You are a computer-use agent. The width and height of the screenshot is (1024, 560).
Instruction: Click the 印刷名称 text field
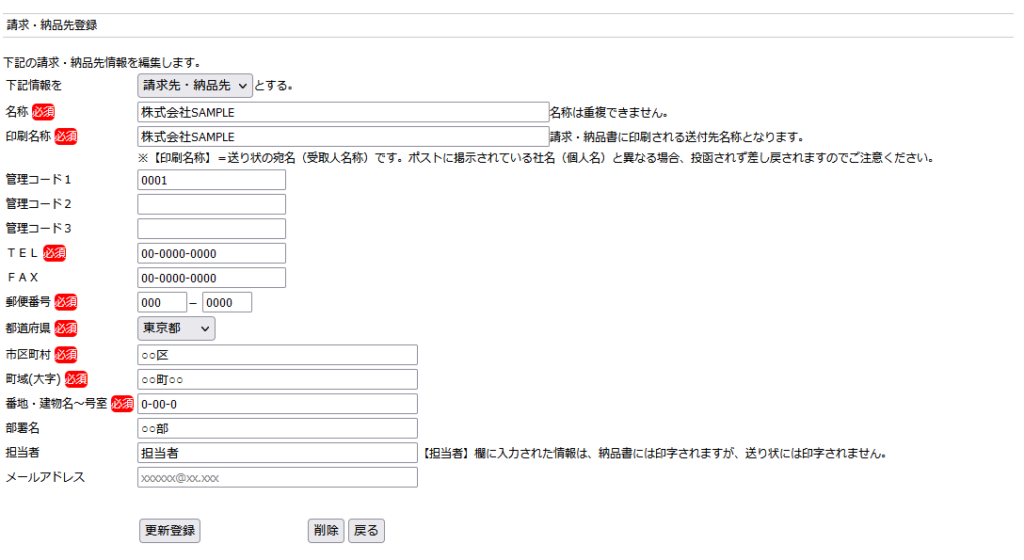coord(342,137)
